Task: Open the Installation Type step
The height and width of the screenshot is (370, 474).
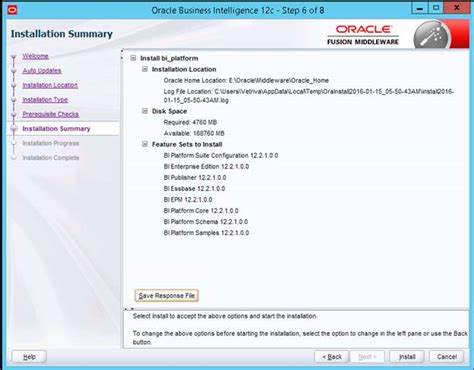Action: [x=45, y=100]
